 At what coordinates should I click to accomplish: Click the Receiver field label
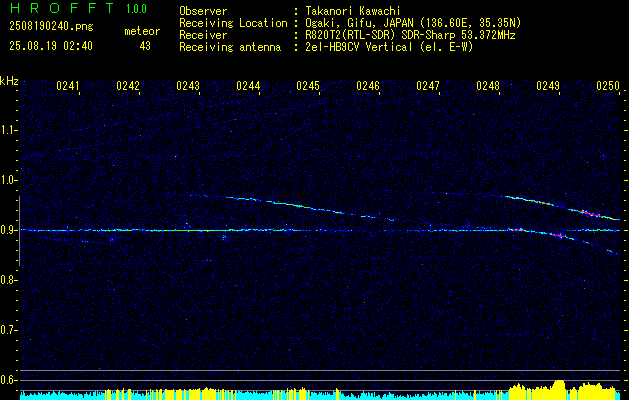(x=203, y=35)
